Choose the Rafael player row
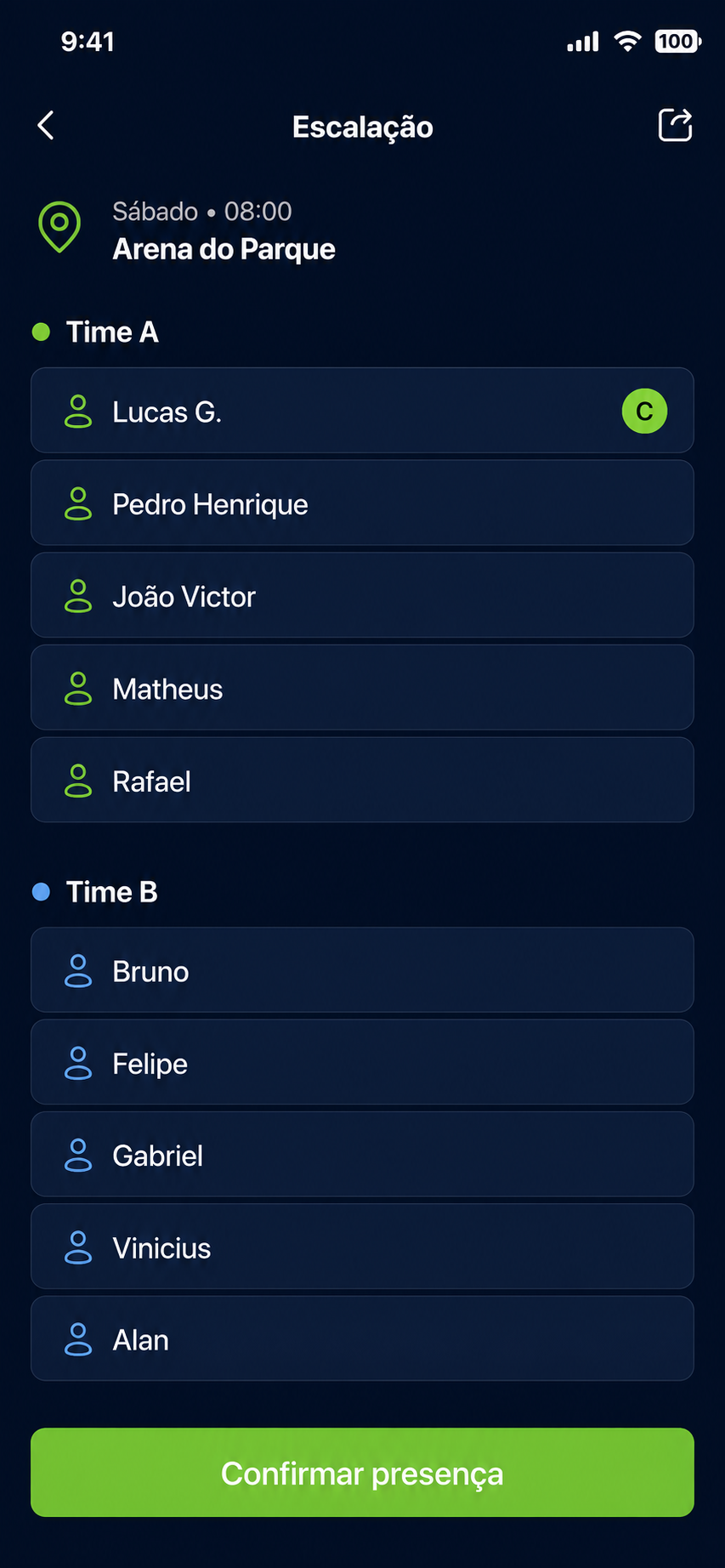The height and width of the screenshot is (1568, 725). pos(362,780)
